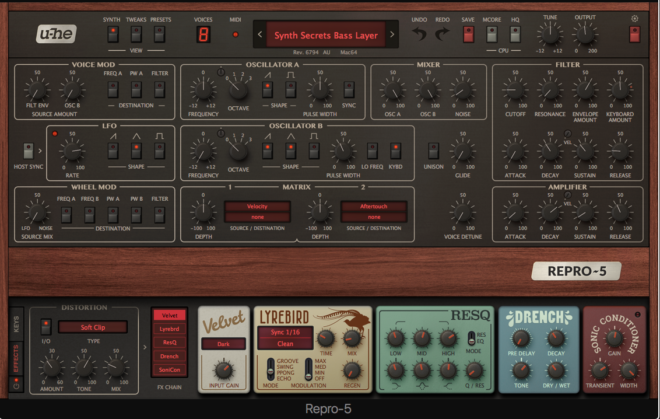The image size is (660, 419).
Task: Click the Lyrebird MODULATION slider
Action: [x=309, y=369]
